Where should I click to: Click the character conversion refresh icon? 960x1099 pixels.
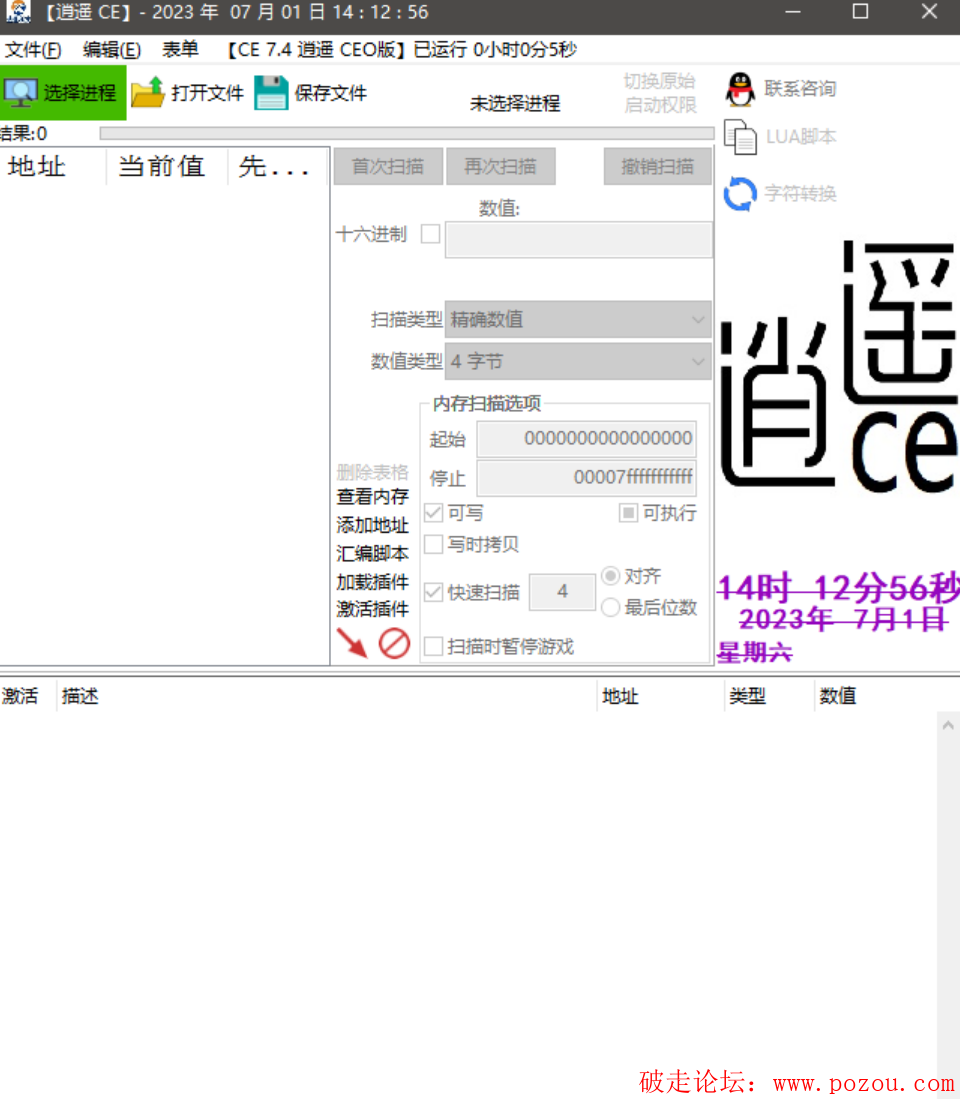tap(740, 193)
